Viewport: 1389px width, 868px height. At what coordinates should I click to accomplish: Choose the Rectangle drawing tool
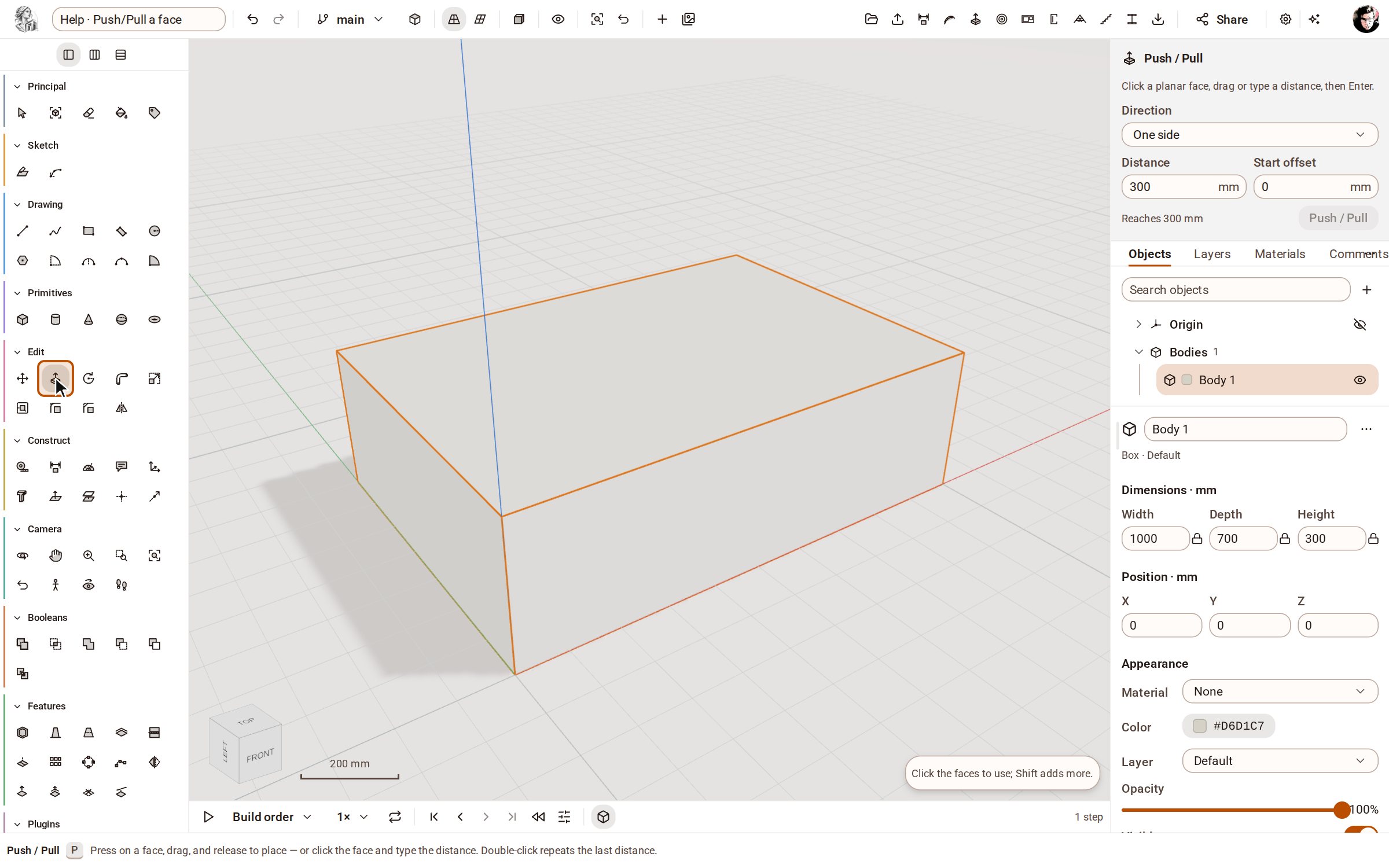[x=89, y=231]
